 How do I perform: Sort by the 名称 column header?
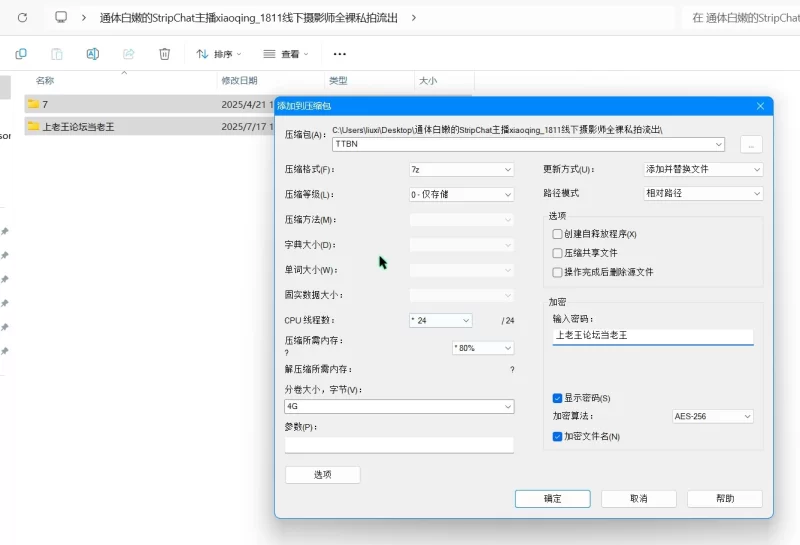click(45, 81)
